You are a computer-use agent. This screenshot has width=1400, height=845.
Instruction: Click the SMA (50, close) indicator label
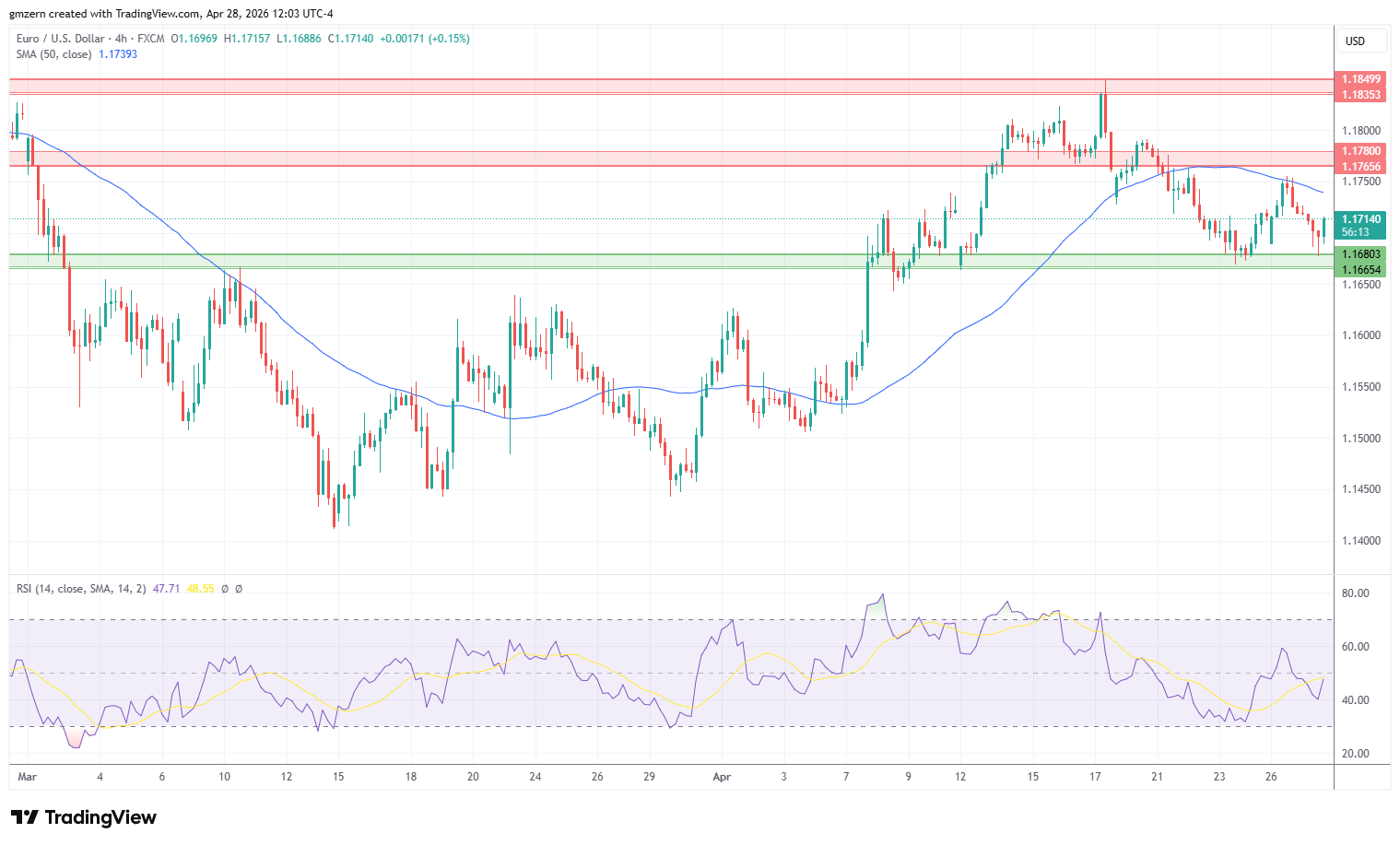[x=53, y=54]
